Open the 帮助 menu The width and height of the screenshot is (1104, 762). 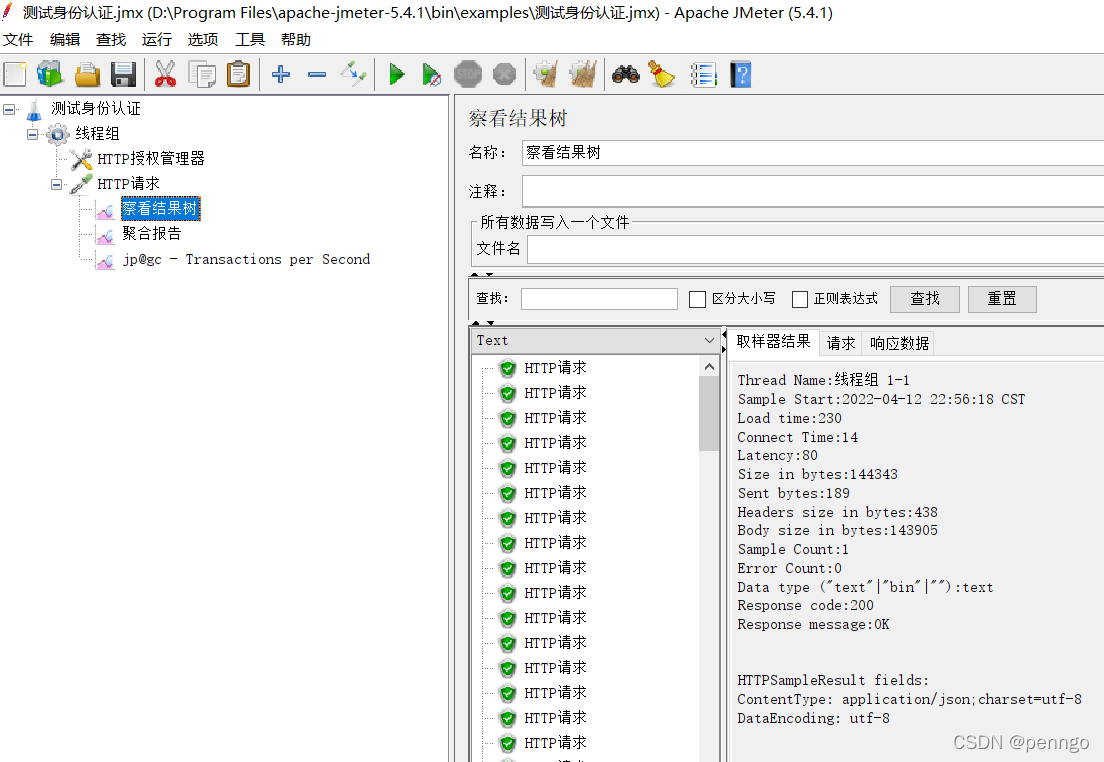click(x=296, y=39)
